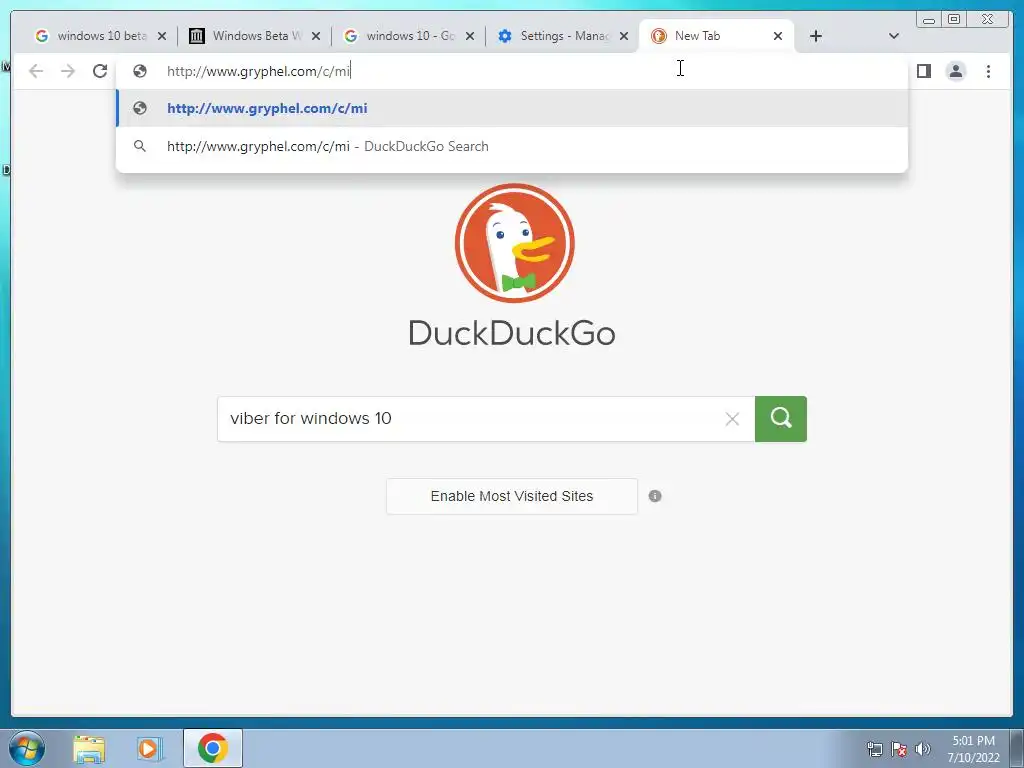This screenshot has height=768, width=1024.
Task: Click the DuckDuckGo duck logo
Action: click(x=515, y=243)
